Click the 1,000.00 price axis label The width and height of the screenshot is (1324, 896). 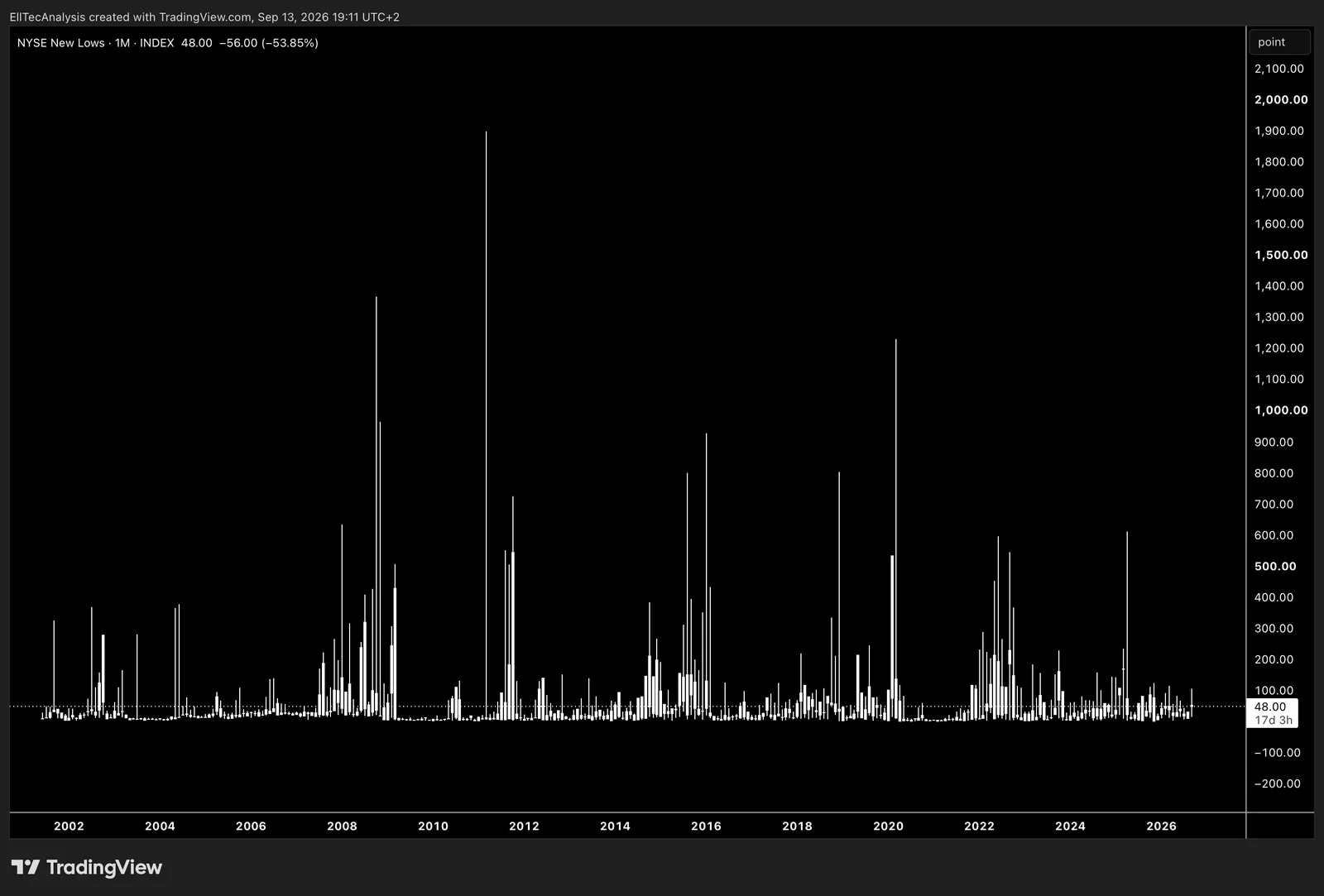click(x=1281, y=410)
